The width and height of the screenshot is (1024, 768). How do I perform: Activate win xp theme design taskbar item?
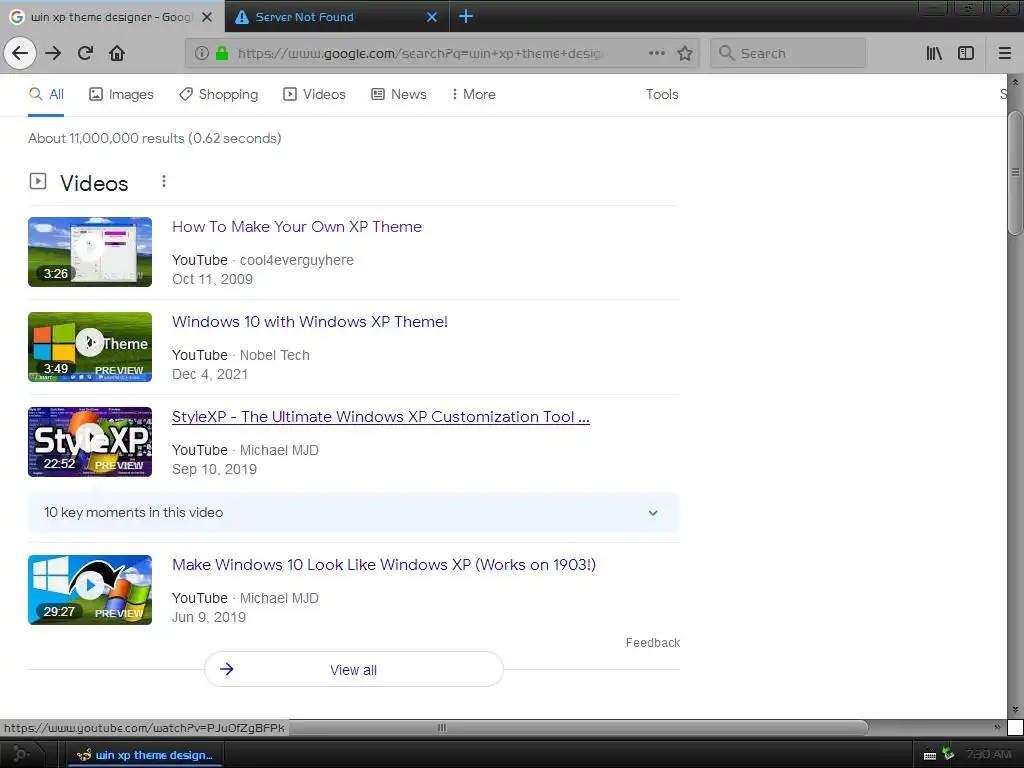tap(145, 755)
